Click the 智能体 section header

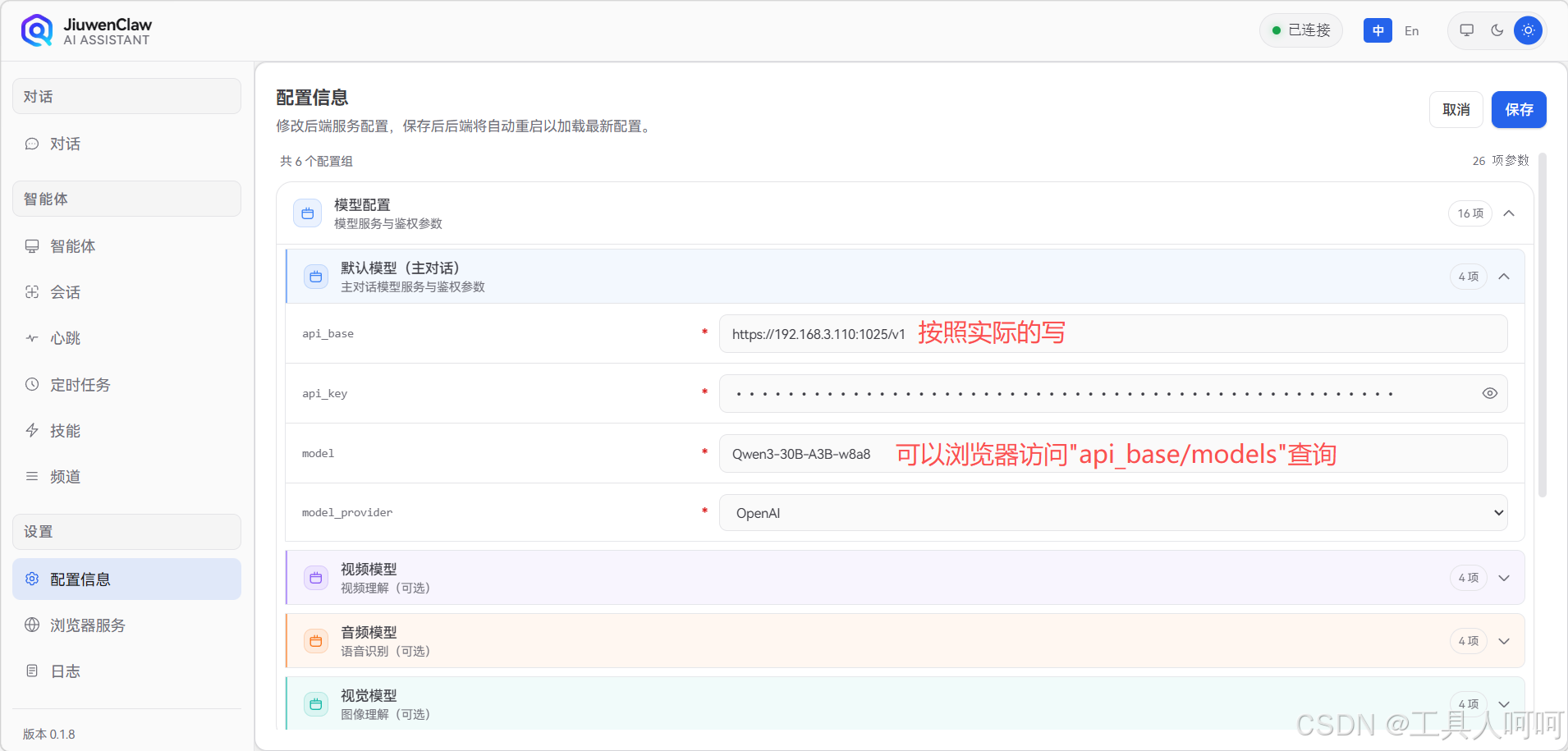126,199
